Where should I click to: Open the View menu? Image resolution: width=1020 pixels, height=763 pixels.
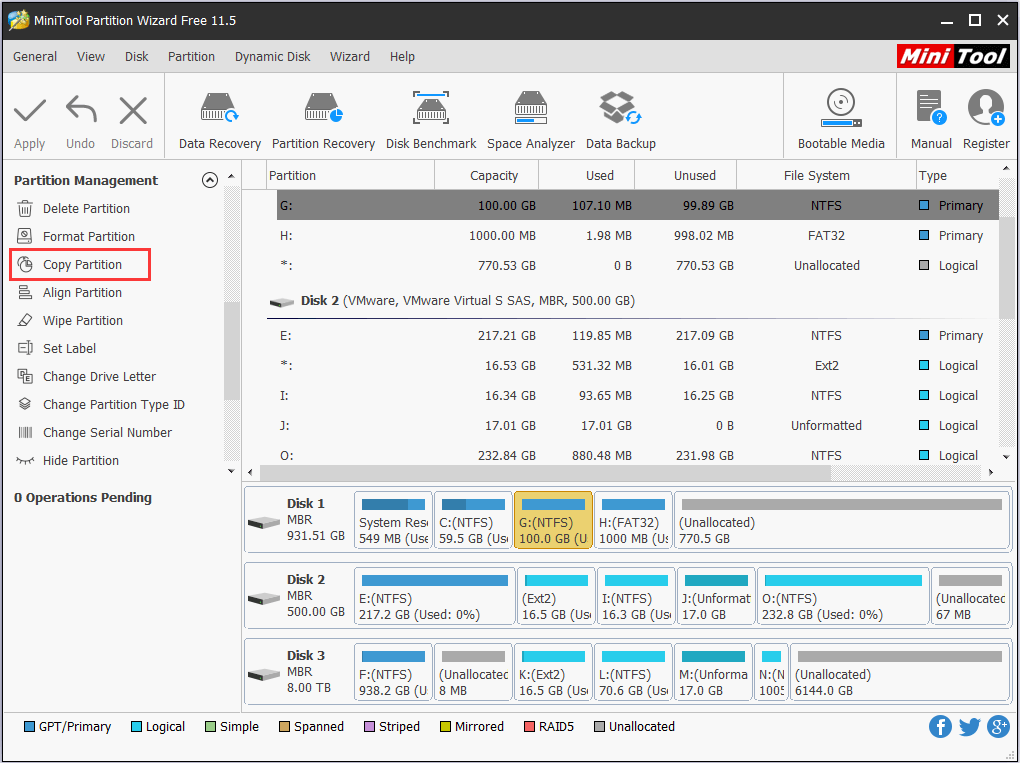[x=90, y=57]
